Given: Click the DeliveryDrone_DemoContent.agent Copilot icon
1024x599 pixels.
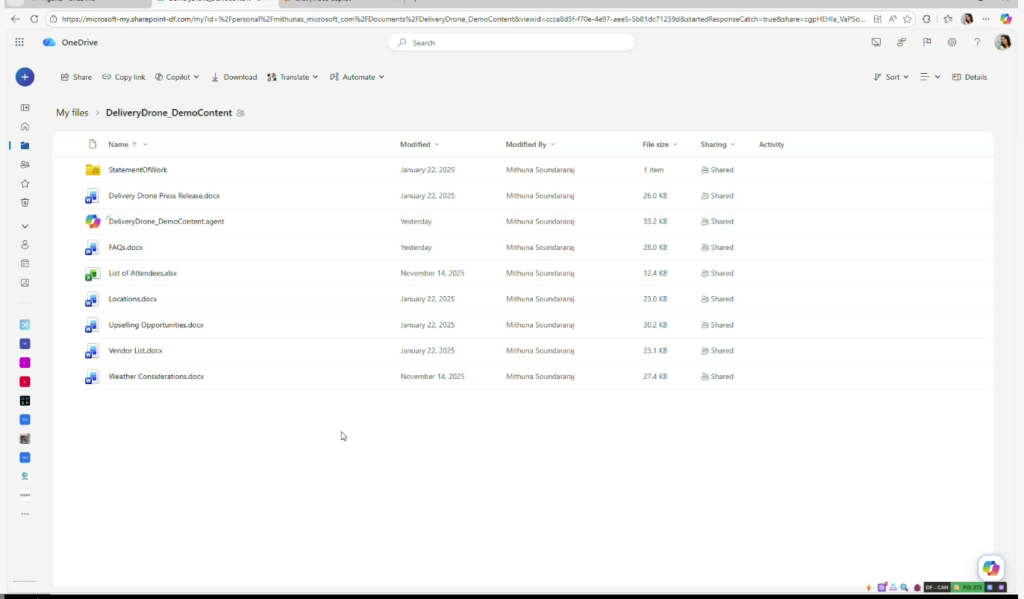Looking at the screenshot, I should click(x=93, y=221).
